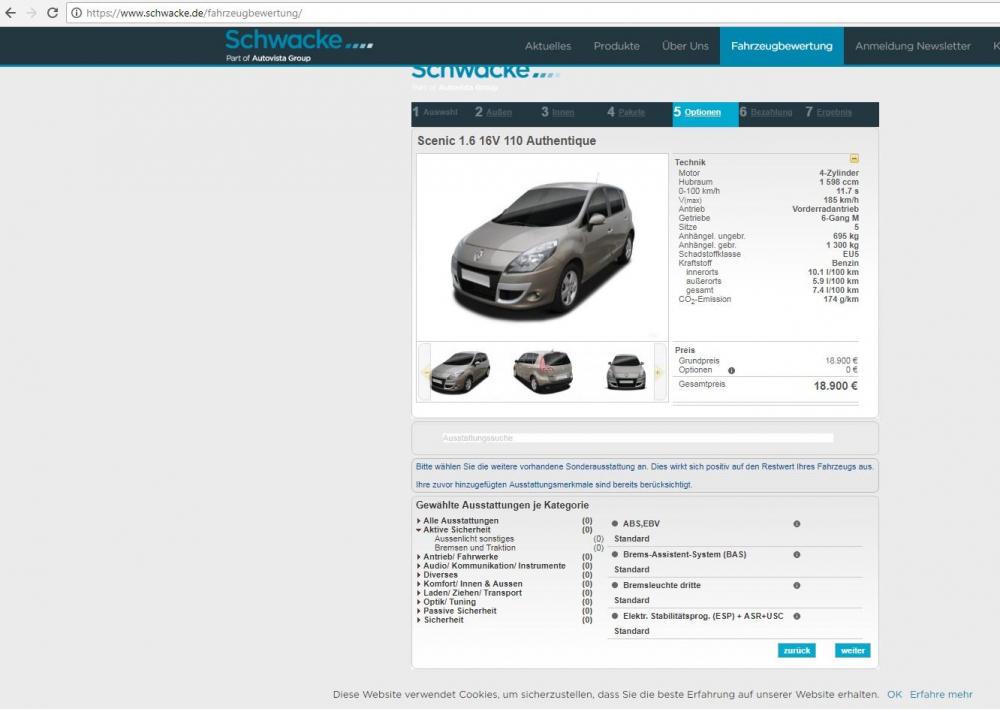1000x709 pixels.
Task: Show info about Optionen price
Action: 732,370
